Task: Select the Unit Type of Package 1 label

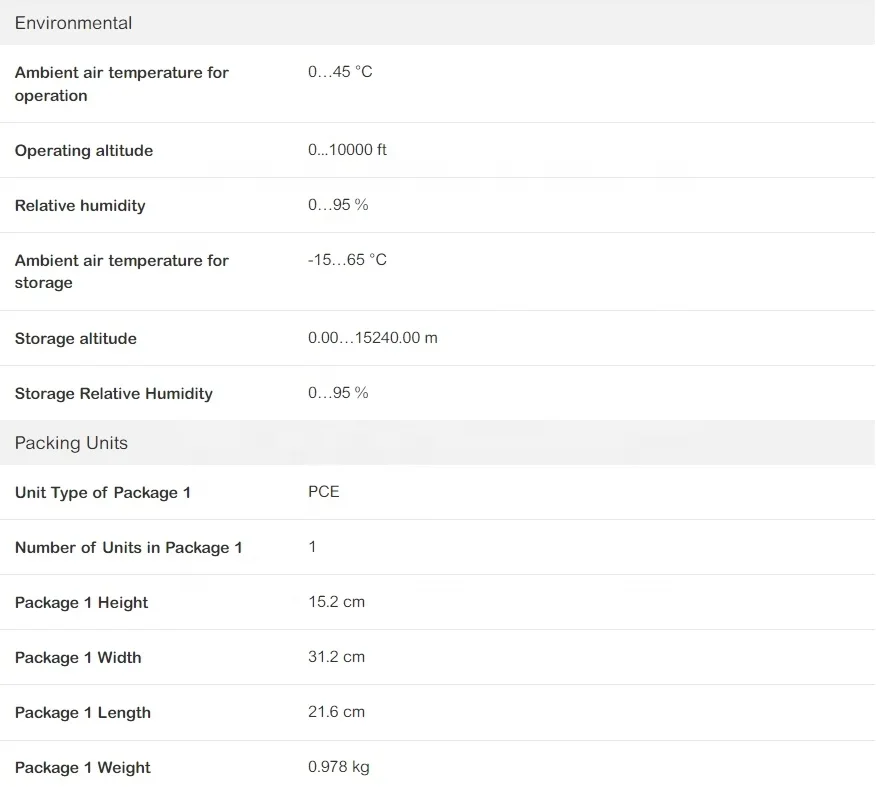Action: point(103,492)
